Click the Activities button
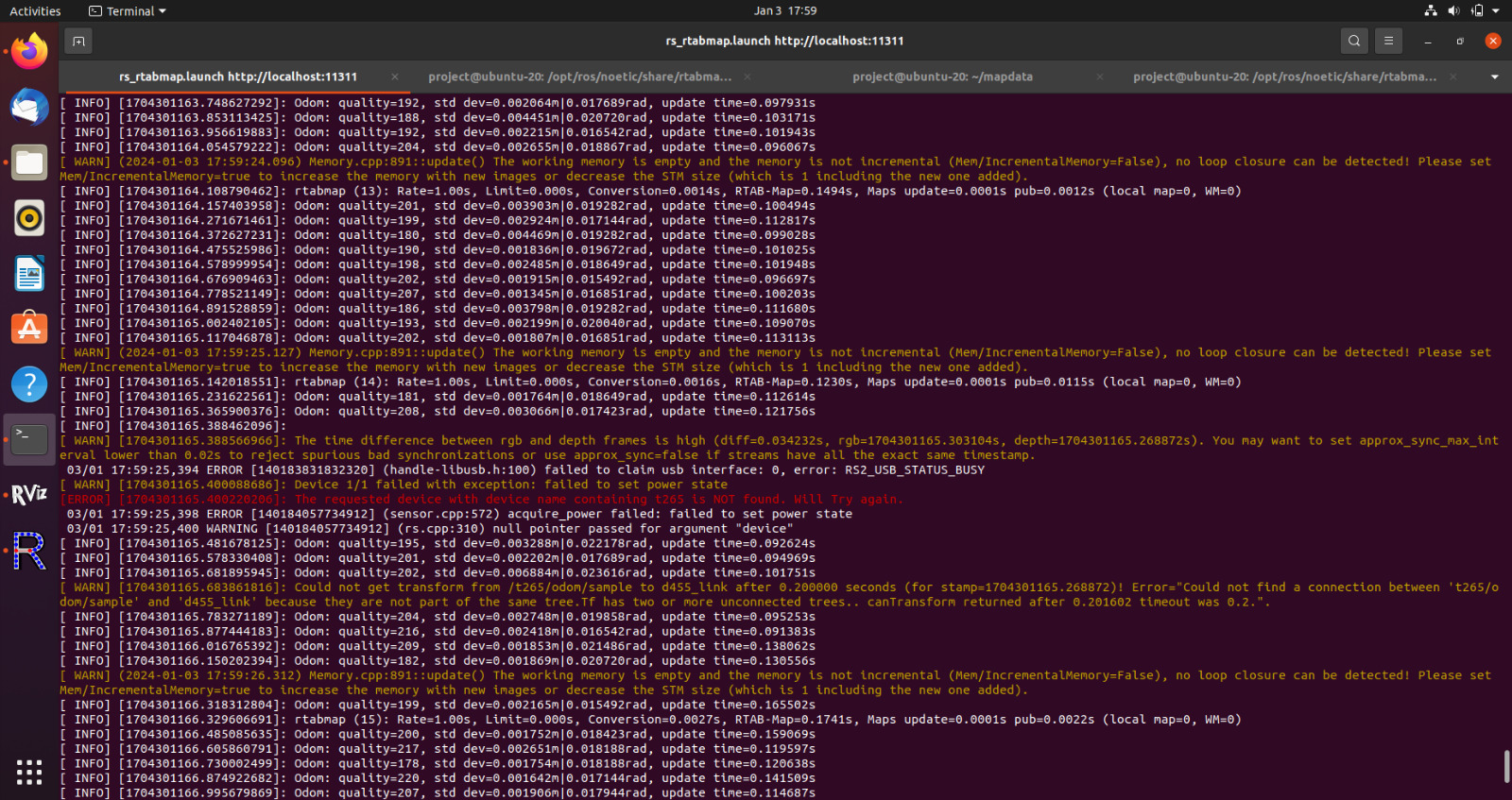The image size is (1512, 800). click(35, 11)
